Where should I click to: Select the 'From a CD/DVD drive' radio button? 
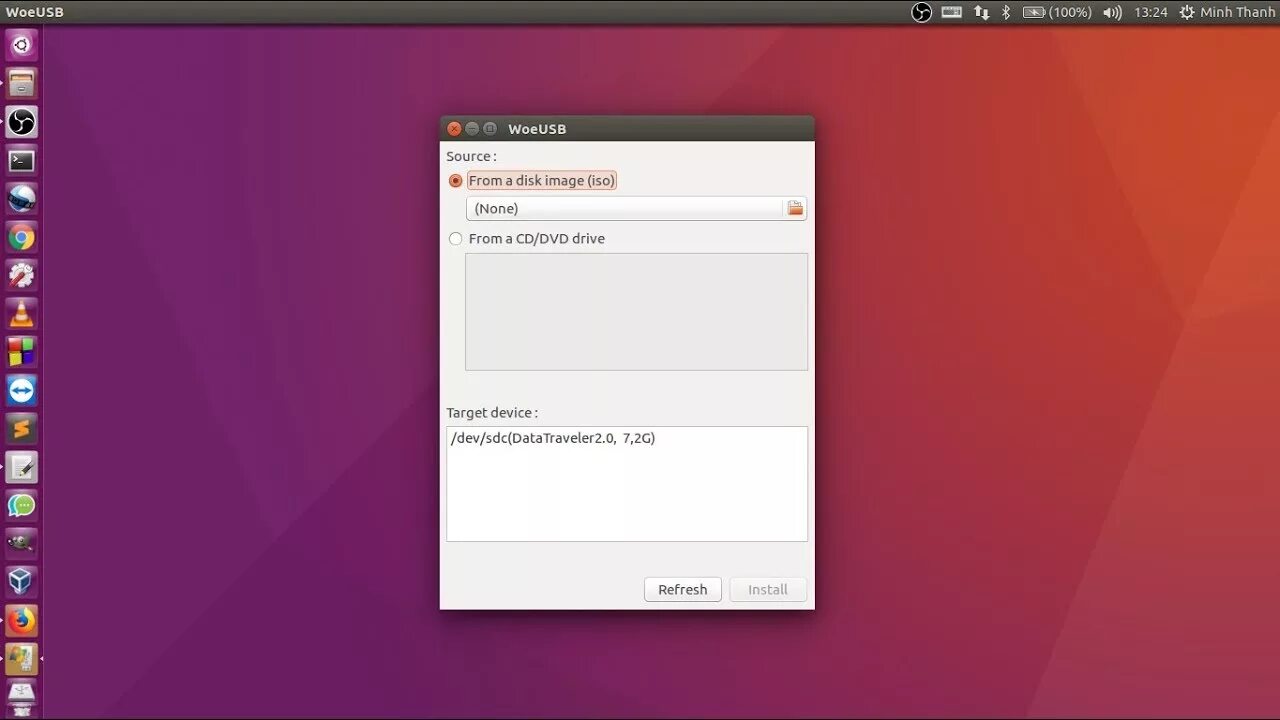456,239
